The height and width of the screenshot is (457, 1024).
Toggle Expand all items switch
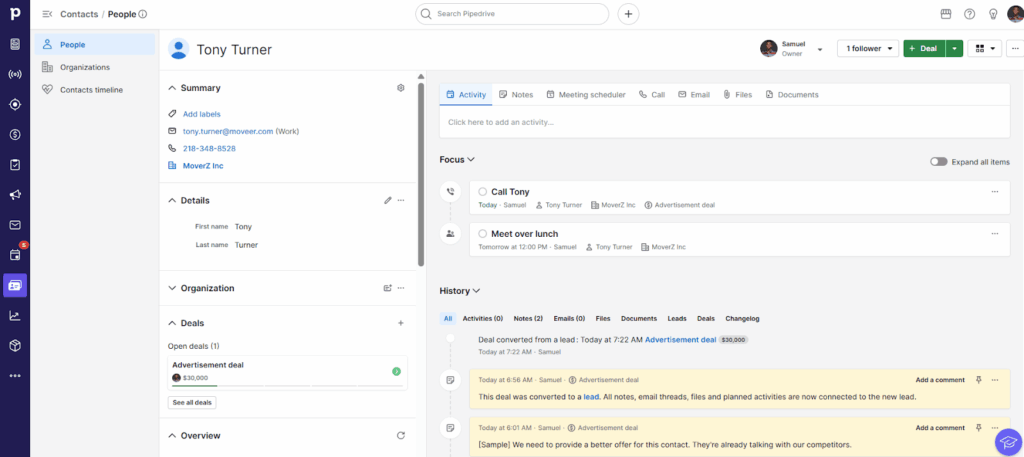(x=938, y=161)
